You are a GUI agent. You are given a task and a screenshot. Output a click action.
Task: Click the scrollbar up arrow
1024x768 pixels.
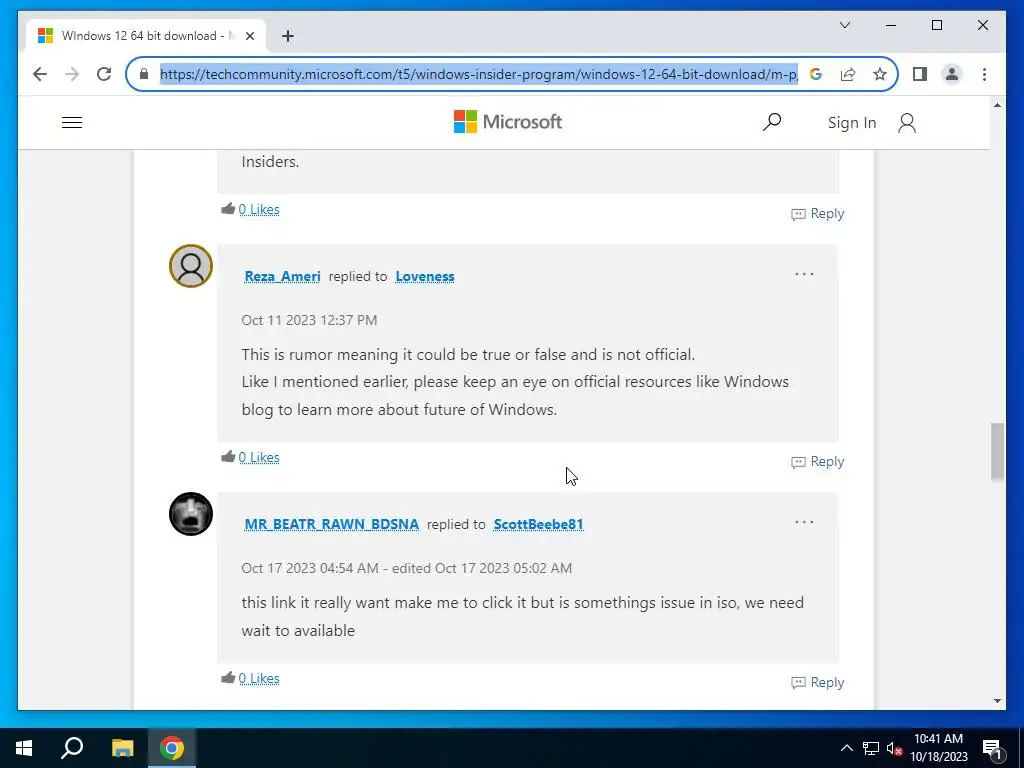point(997,105)
